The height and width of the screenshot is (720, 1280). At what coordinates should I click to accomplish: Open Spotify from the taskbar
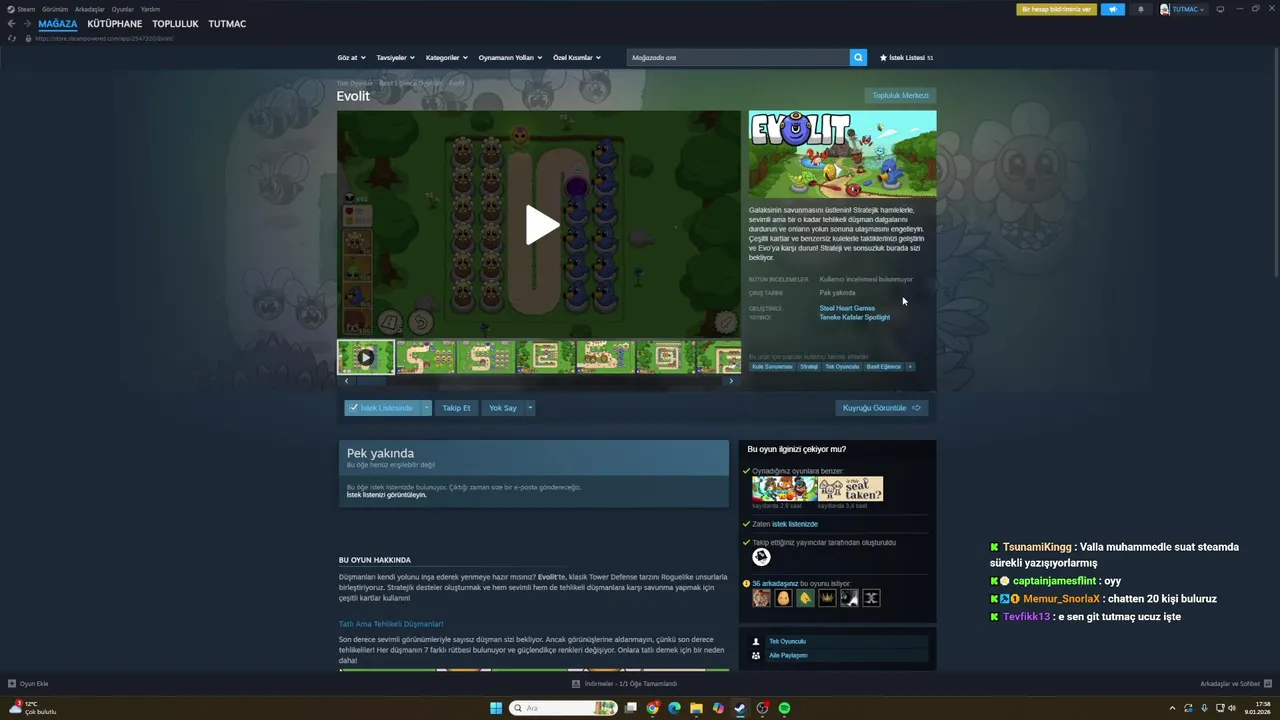[x=785, y=708]
